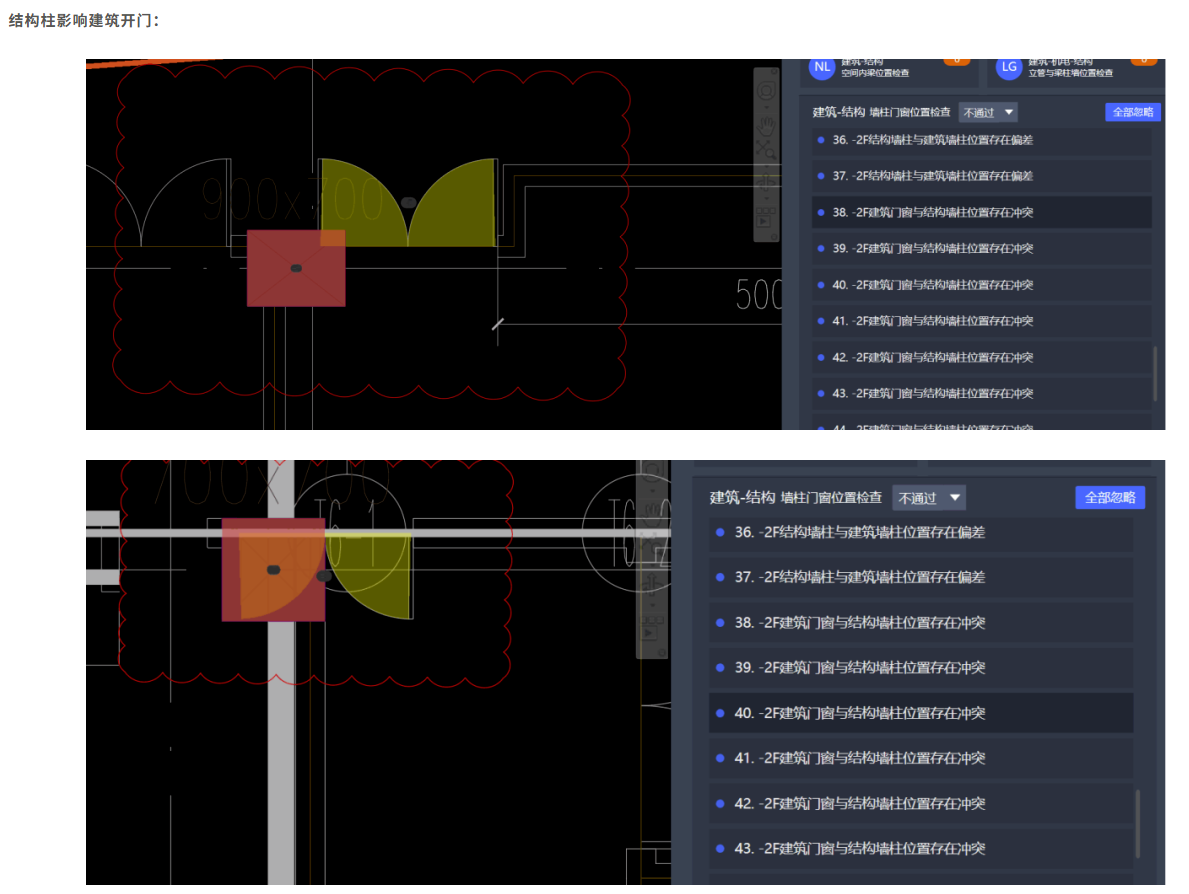Click the lower issue list scrollbar

coord(1138,824)
